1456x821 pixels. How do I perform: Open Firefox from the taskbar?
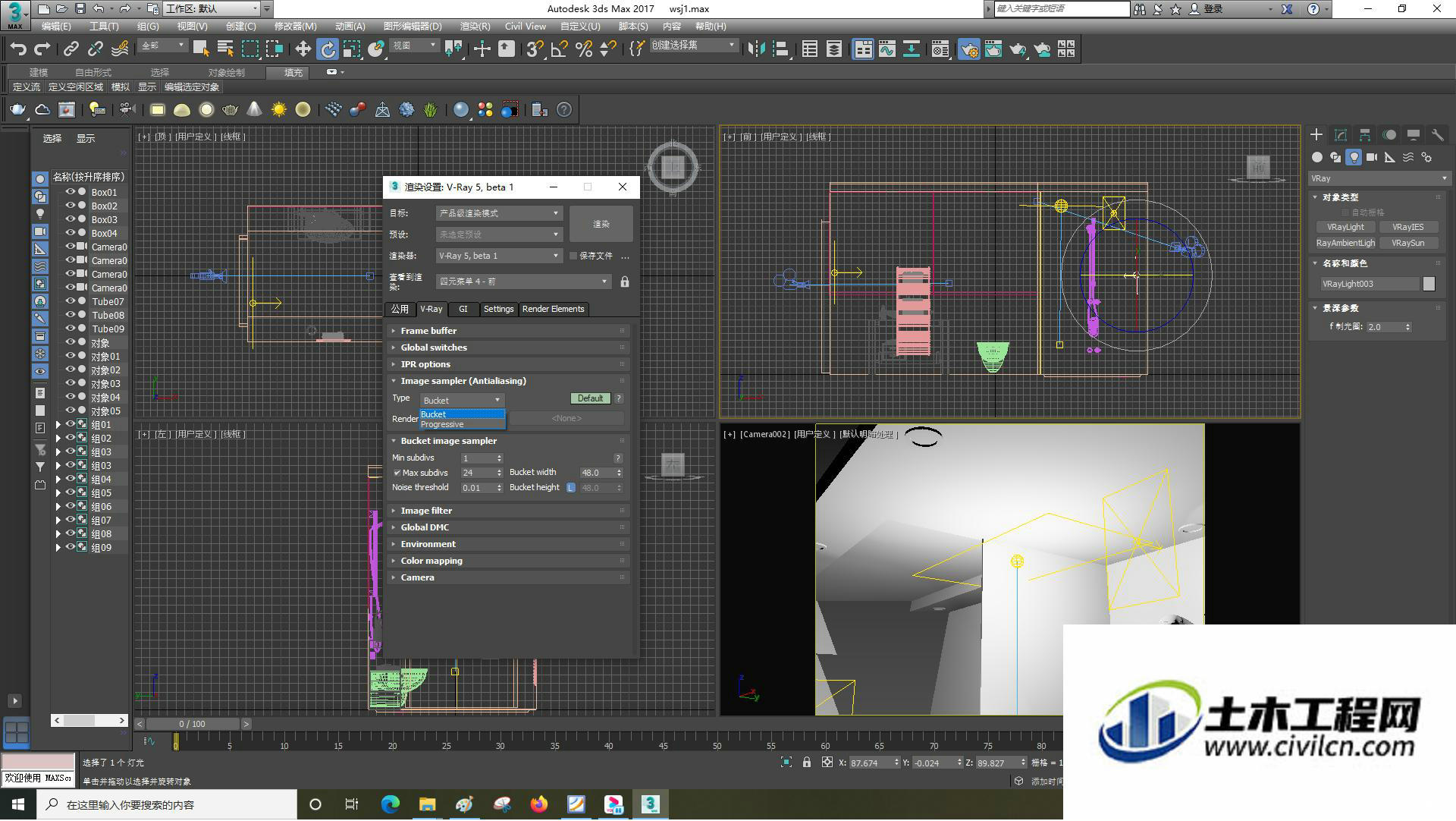click(539, 804)
